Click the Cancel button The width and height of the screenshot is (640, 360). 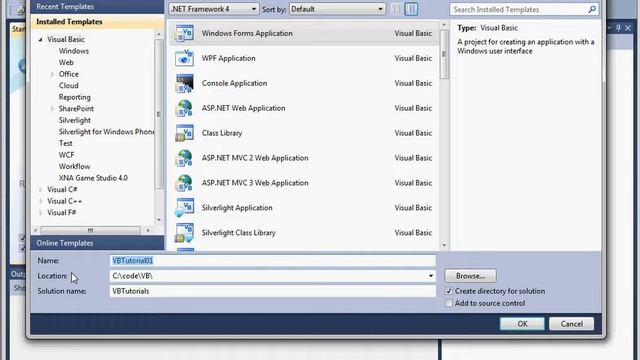tap(571, 324)
